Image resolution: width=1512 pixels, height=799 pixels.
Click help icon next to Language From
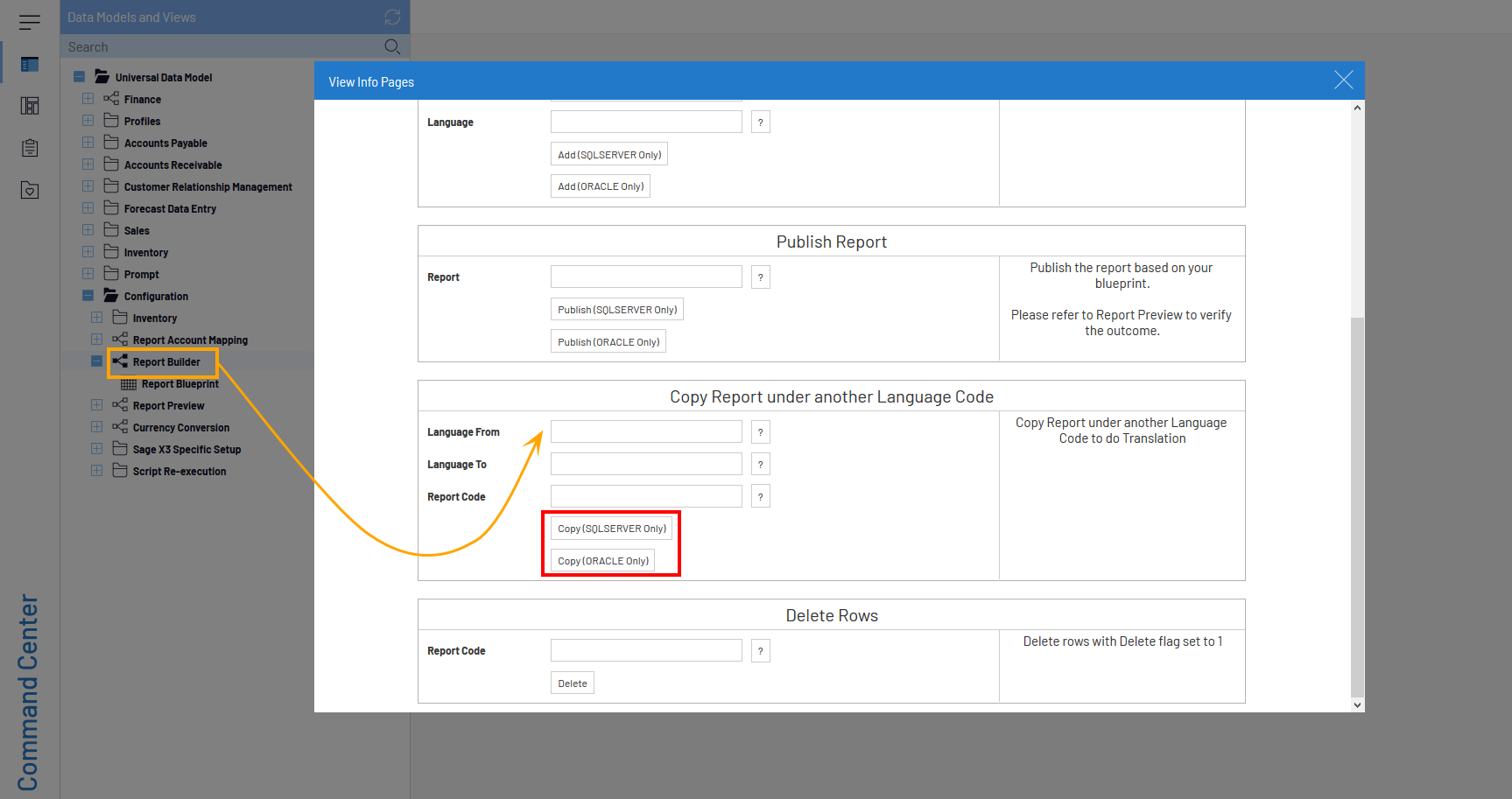(x=760, y=432)
